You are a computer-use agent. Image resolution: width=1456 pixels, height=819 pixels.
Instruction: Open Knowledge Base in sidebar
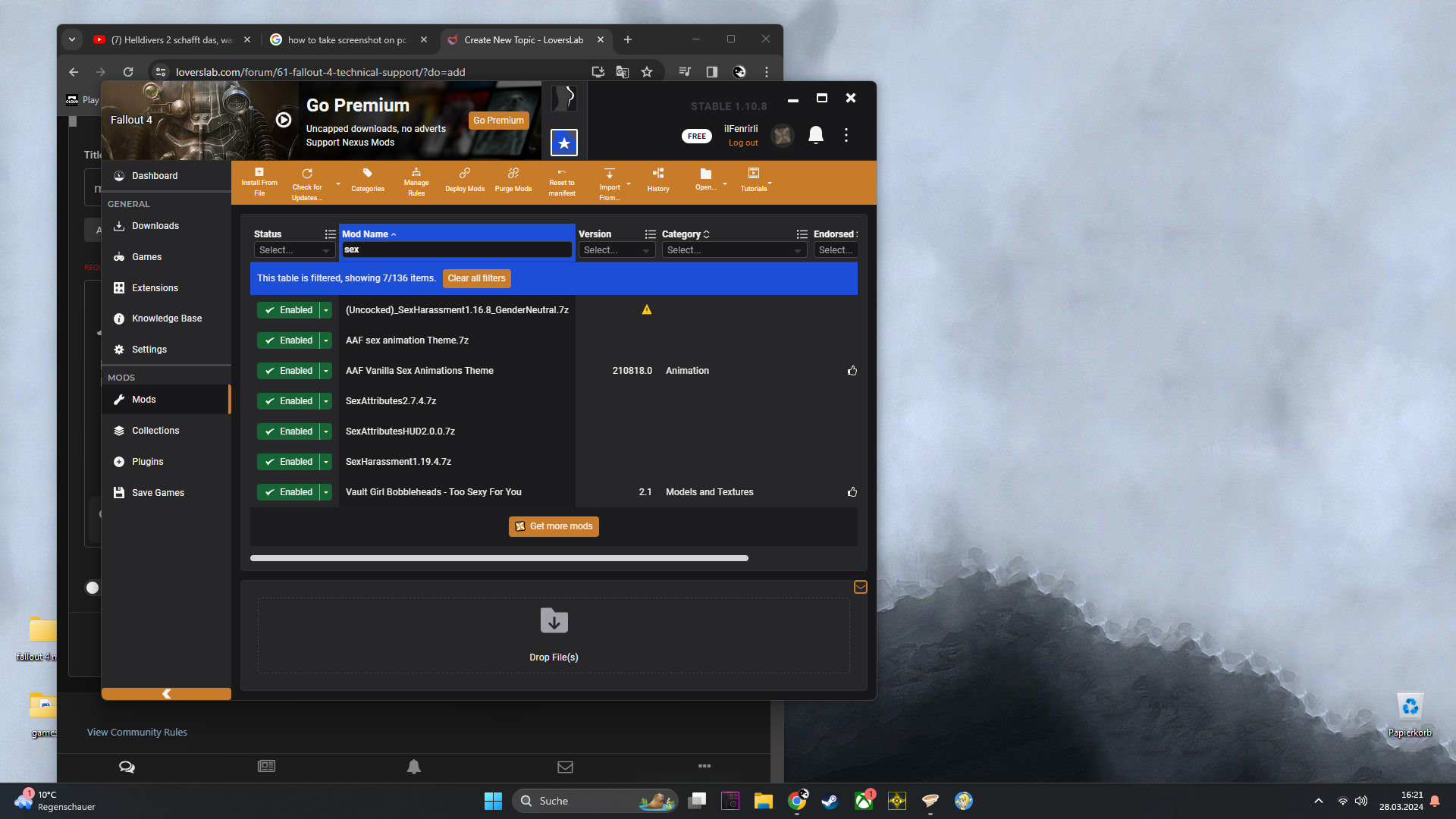click(x=166, y=318)
